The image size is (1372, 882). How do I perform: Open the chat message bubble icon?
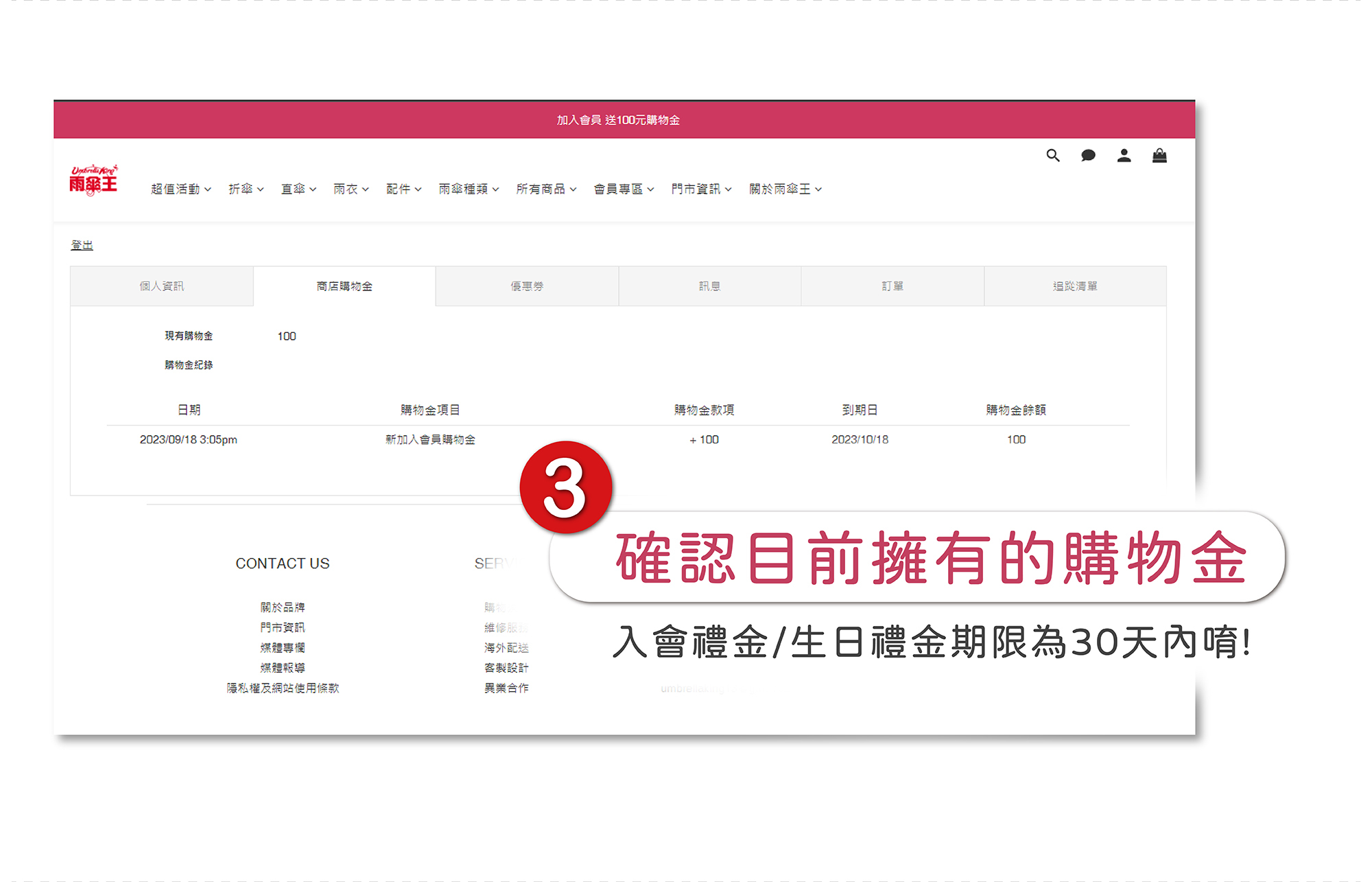pos(1088,156)
